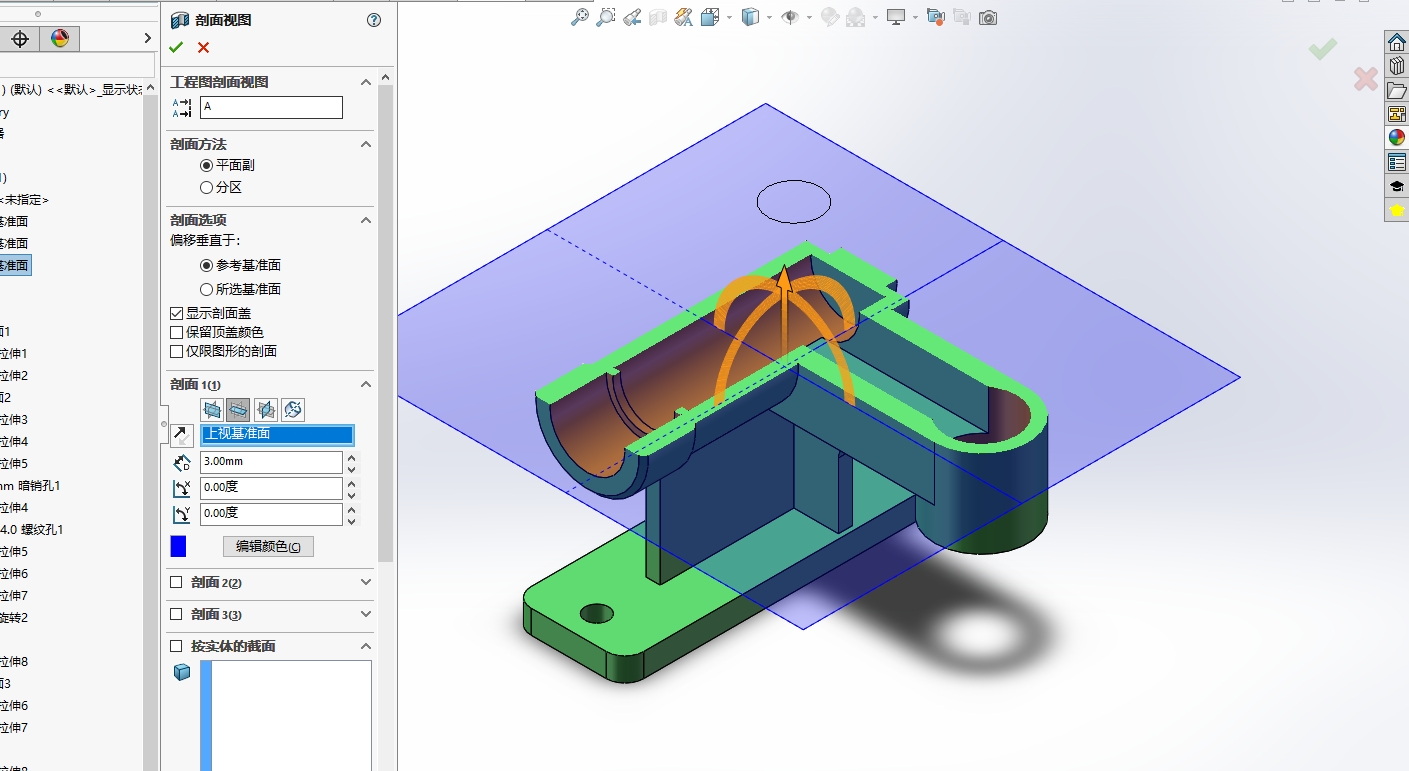Select the 分区 radio option
1409x771 pixels.
(206, 187)
